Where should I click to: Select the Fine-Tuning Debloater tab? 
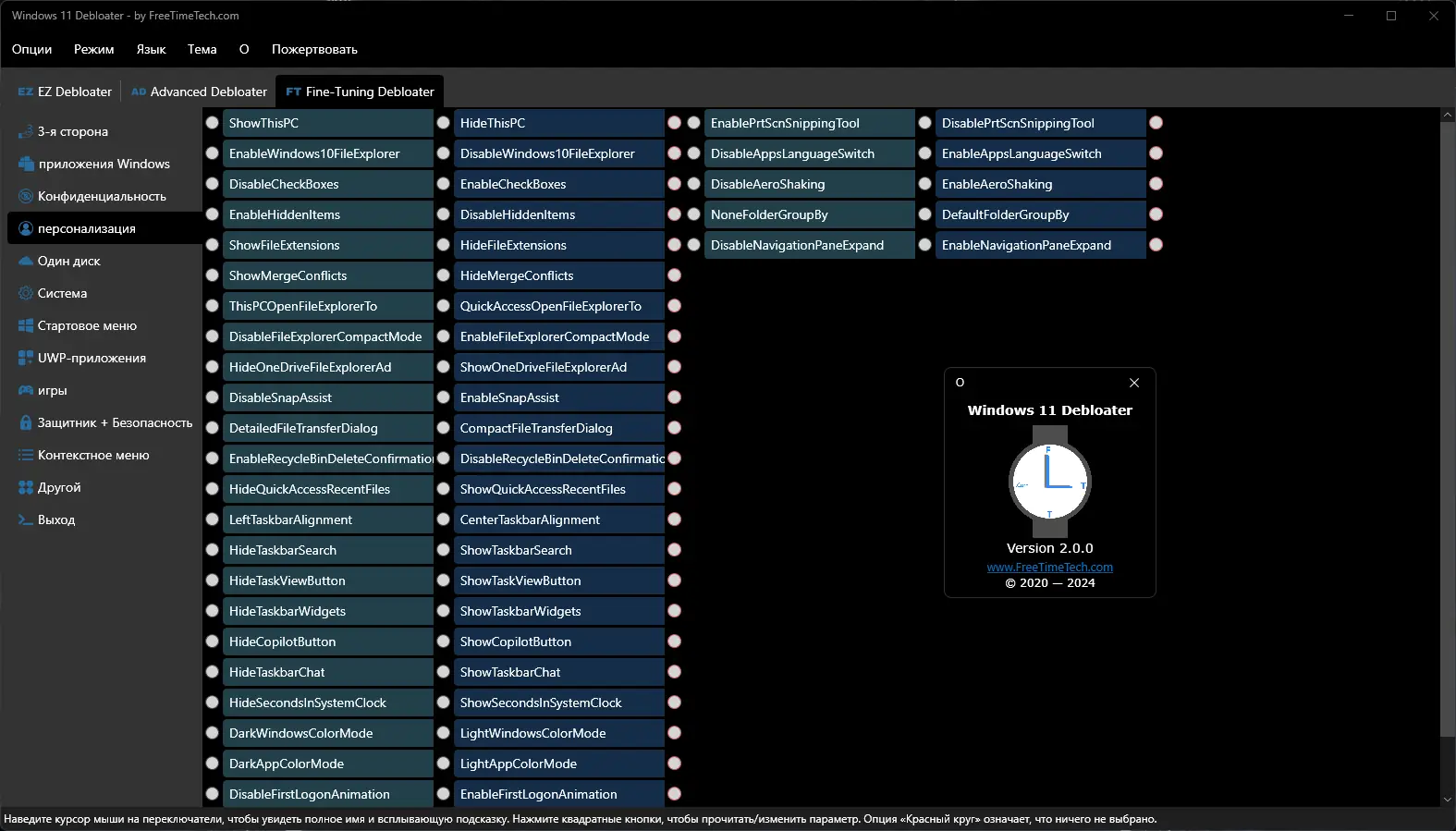tap(360, 92)
